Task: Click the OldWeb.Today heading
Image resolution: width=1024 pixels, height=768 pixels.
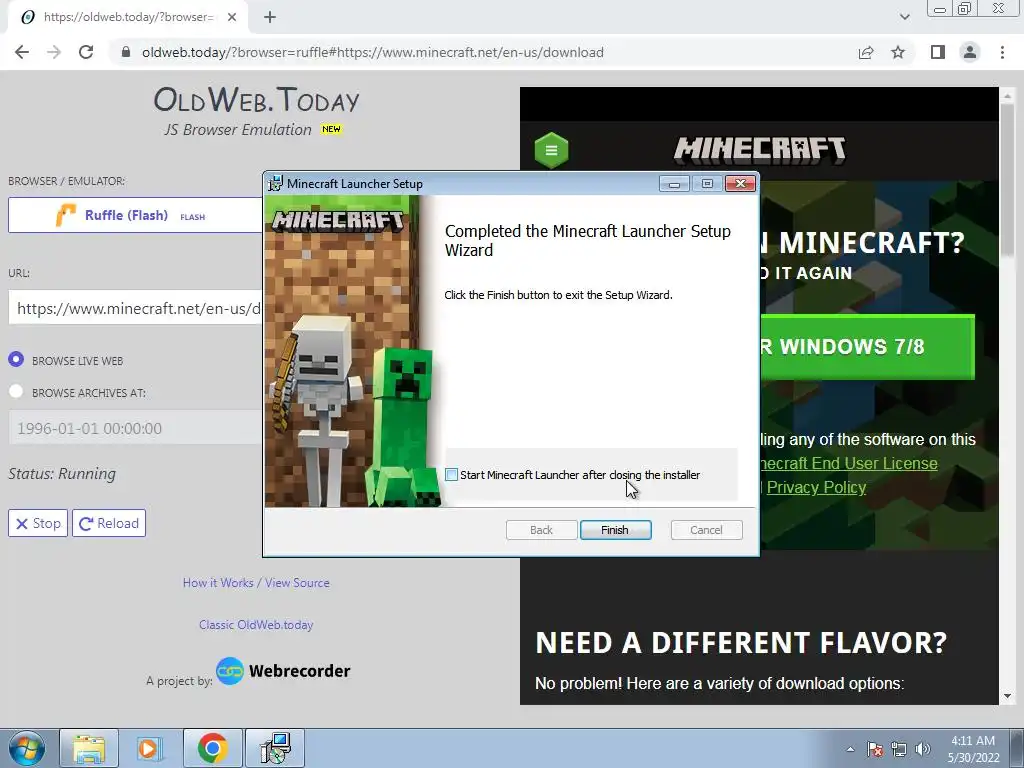Action: pos(256,100)
